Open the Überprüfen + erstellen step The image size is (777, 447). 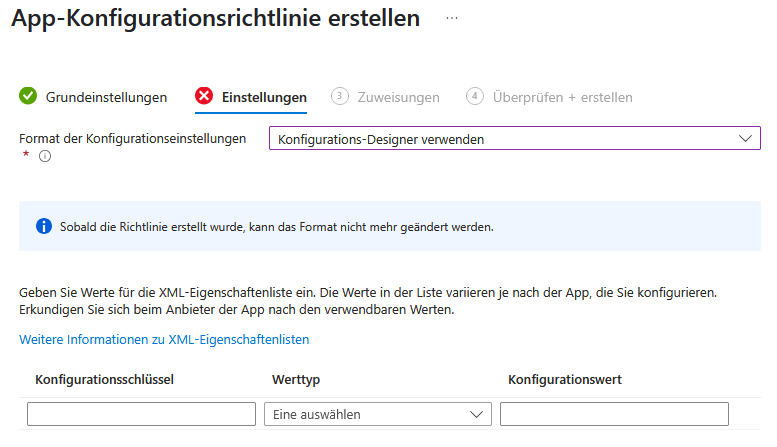click(562, 97)
